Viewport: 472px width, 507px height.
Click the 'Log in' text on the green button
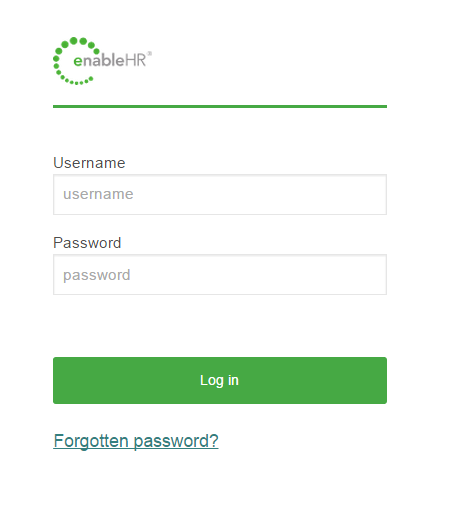219,380
